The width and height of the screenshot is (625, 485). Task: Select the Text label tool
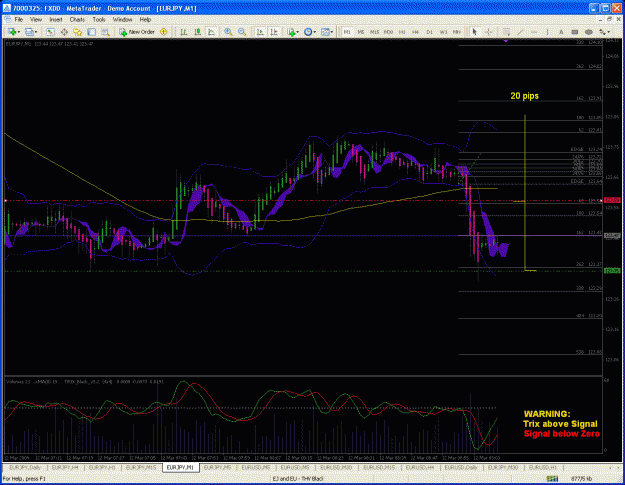561,32
